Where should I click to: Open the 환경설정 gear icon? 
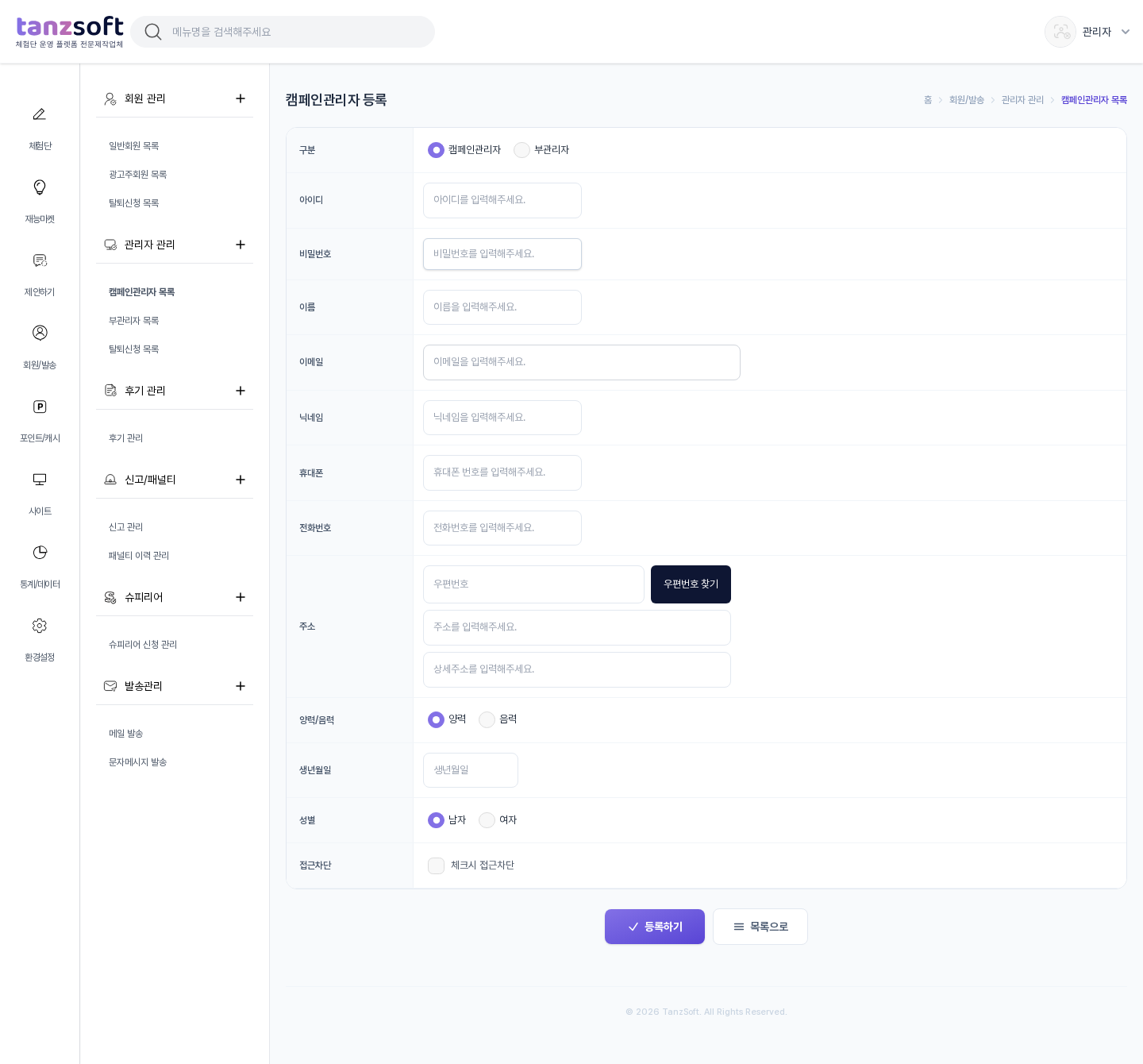point(40,626)
